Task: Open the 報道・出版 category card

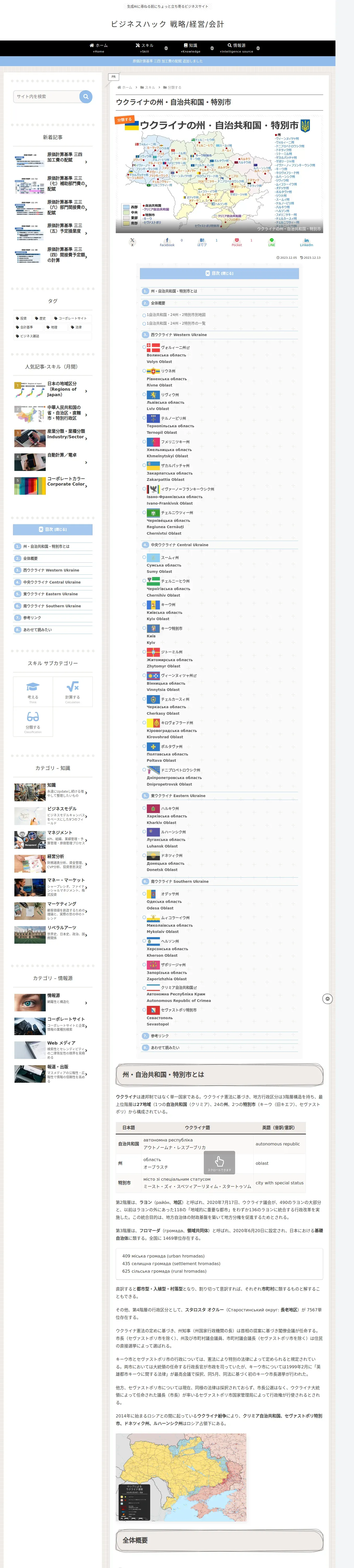Action: coord(53,1074)
